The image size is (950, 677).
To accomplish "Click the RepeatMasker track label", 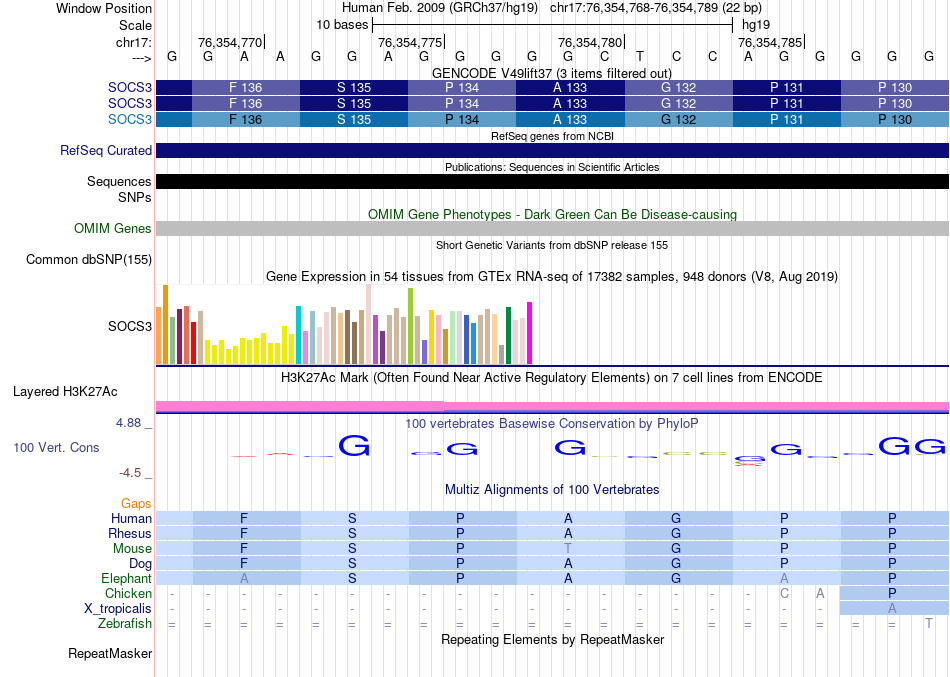I will click(110, 653).
